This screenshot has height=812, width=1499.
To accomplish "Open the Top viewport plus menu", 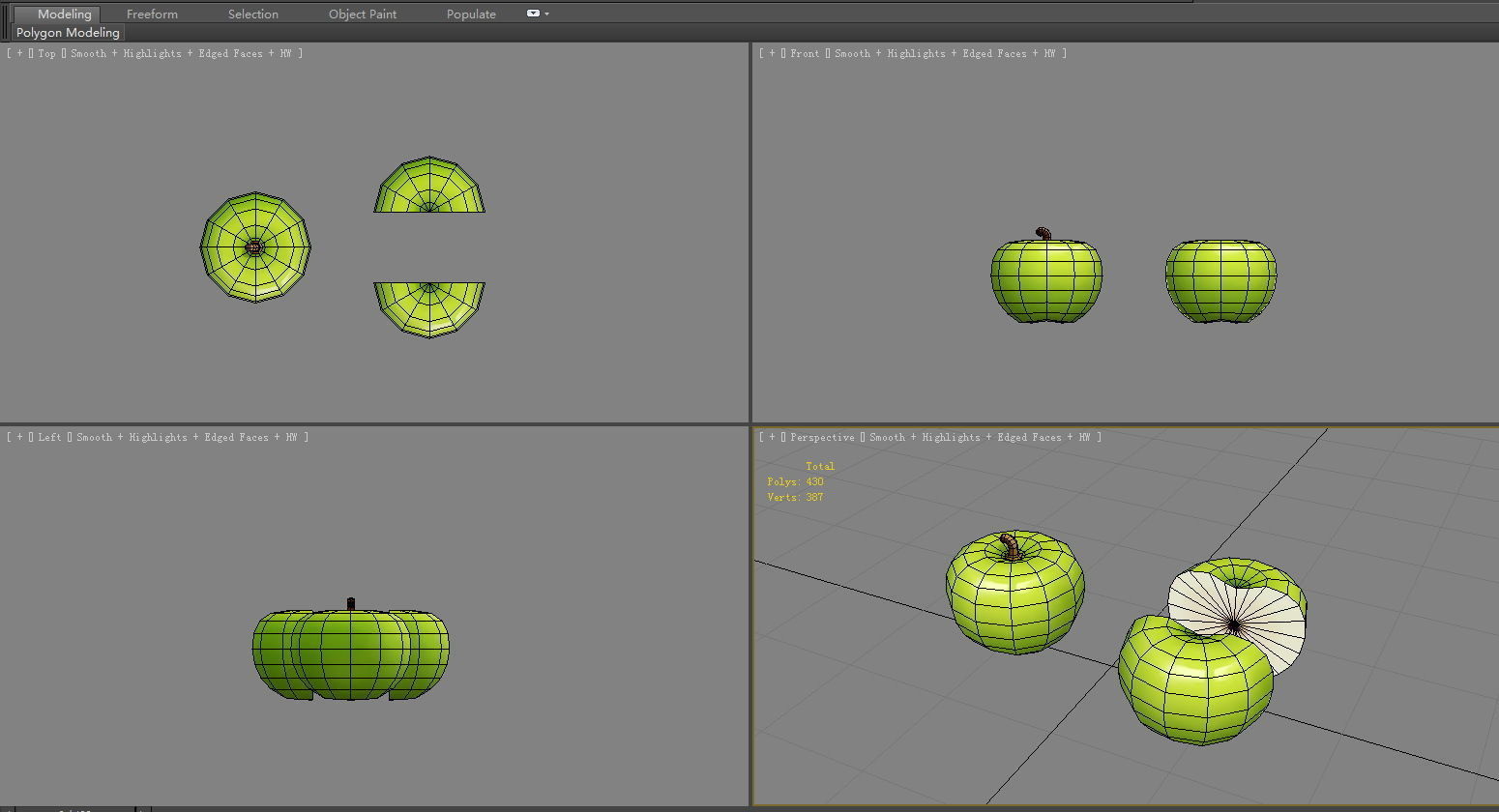I will [19, 53].
